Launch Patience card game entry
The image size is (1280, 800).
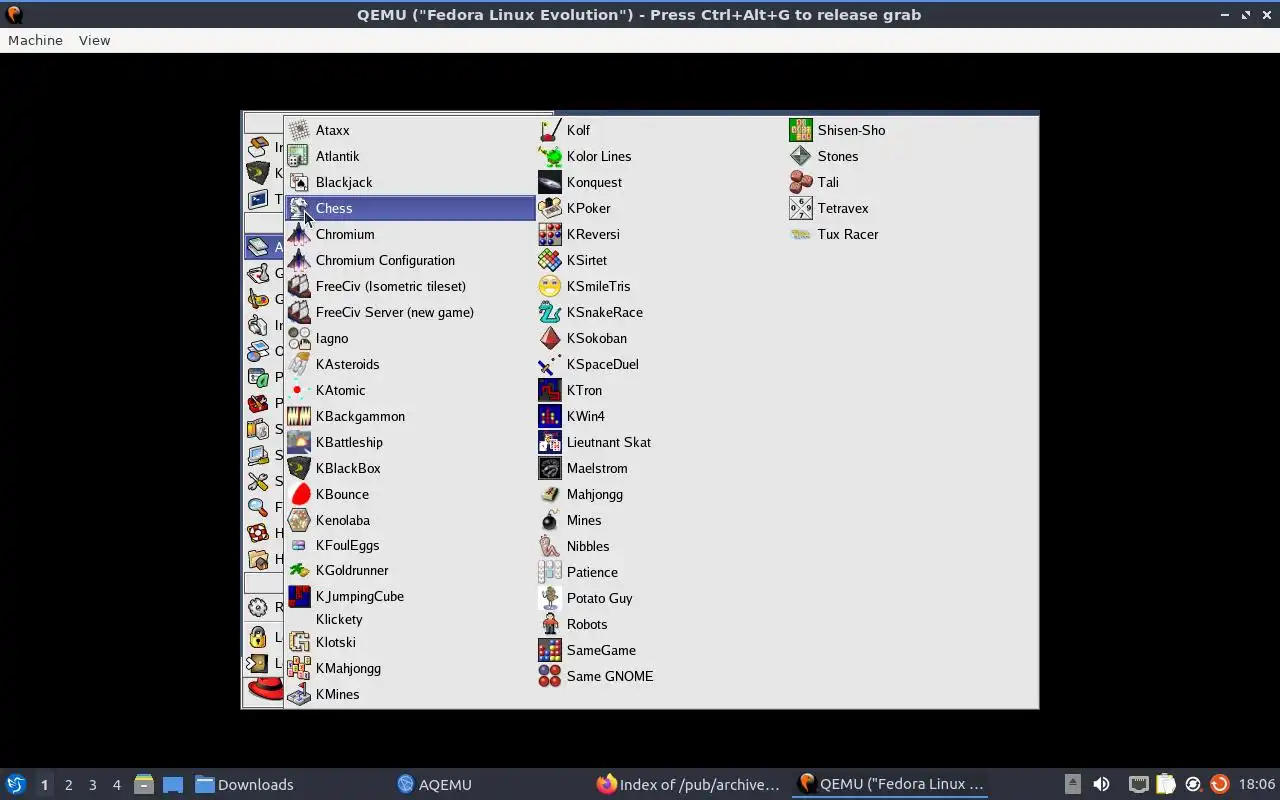[x=661, y=572]
